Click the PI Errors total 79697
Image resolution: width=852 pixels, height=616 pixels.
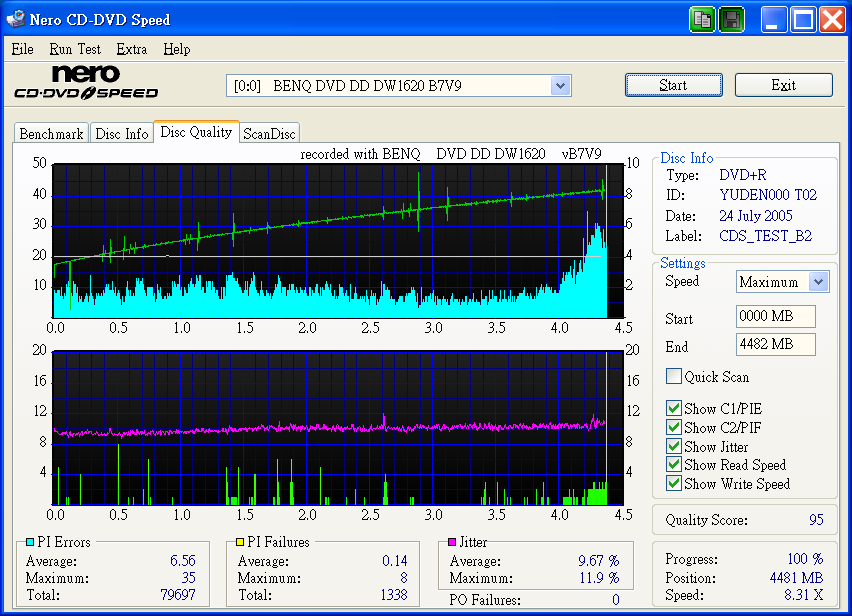(178, 595)
